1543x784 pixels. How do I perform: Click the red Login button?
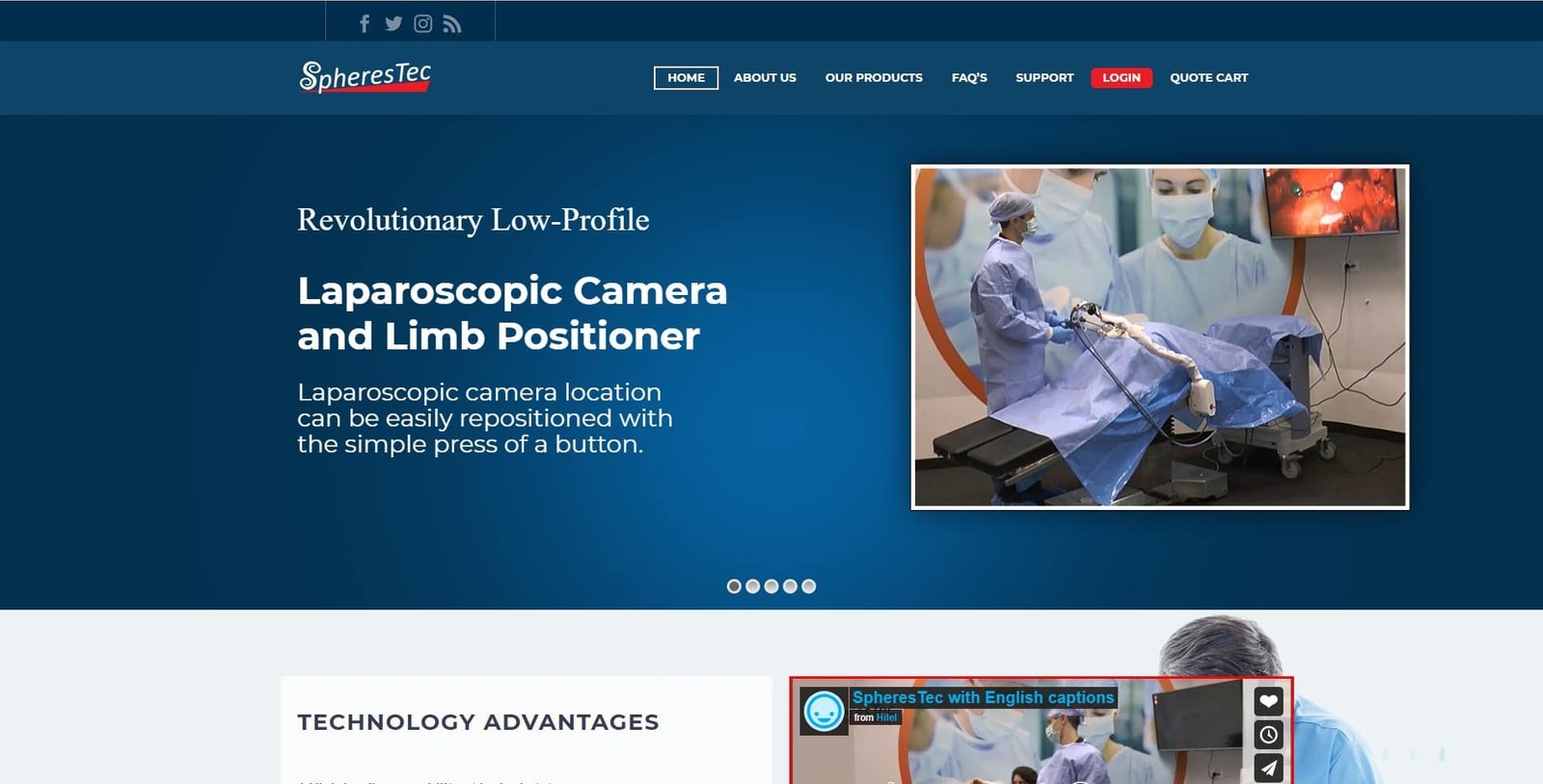(x=1122, y=78)
